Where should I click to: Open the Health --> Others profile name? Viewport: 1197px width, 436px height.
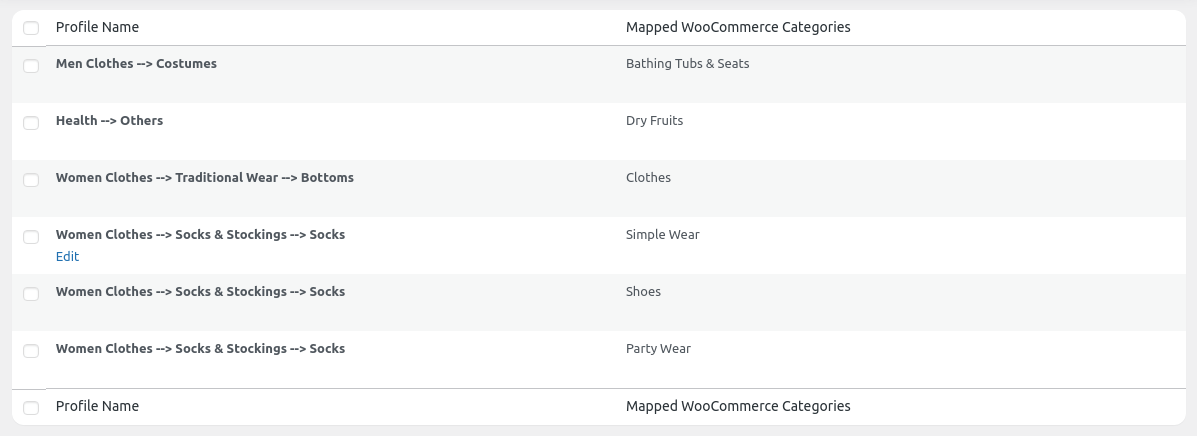point(109,121)
